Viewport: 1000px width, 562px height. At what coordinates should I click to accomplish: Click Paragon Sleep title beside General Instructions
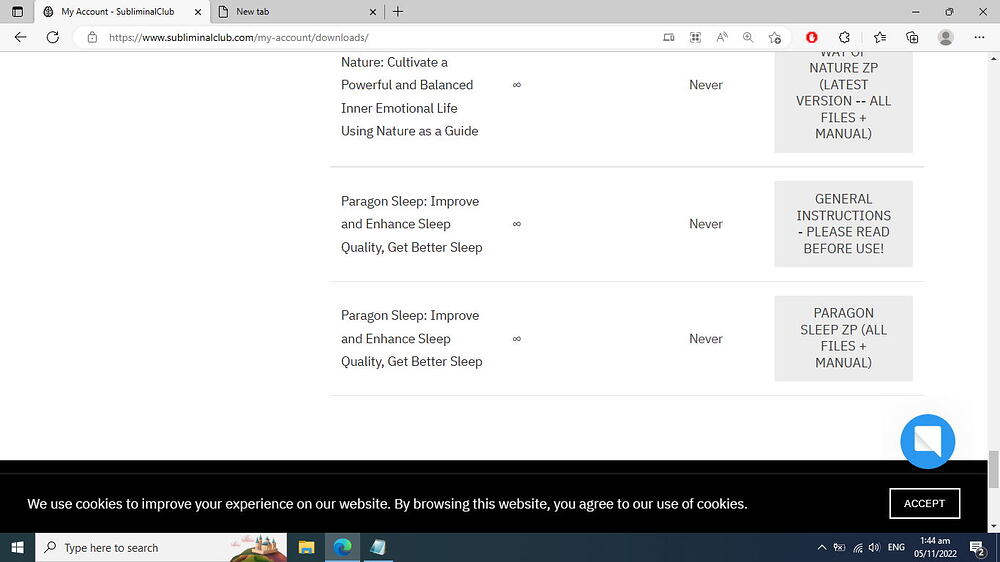click(411, 224)
